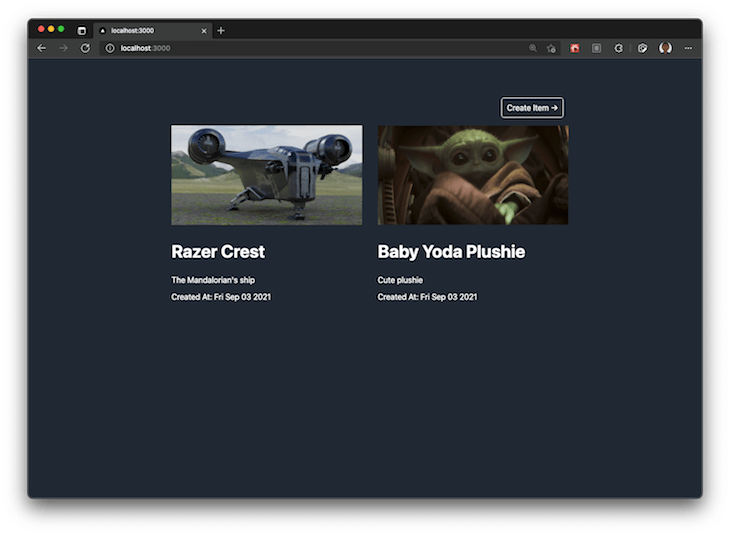Image resolution: width=730 pixels, height=535 pixels.
Task: Open the tab actions icon left of tab
Action: click(82, 31)
